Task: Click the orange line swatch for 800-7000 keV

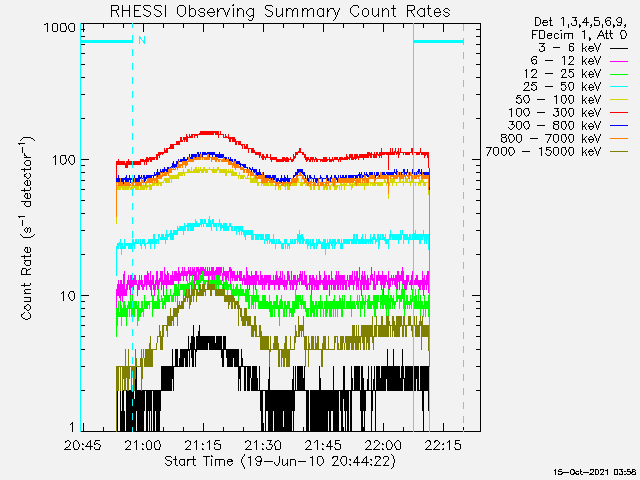Action: (619, 139)
